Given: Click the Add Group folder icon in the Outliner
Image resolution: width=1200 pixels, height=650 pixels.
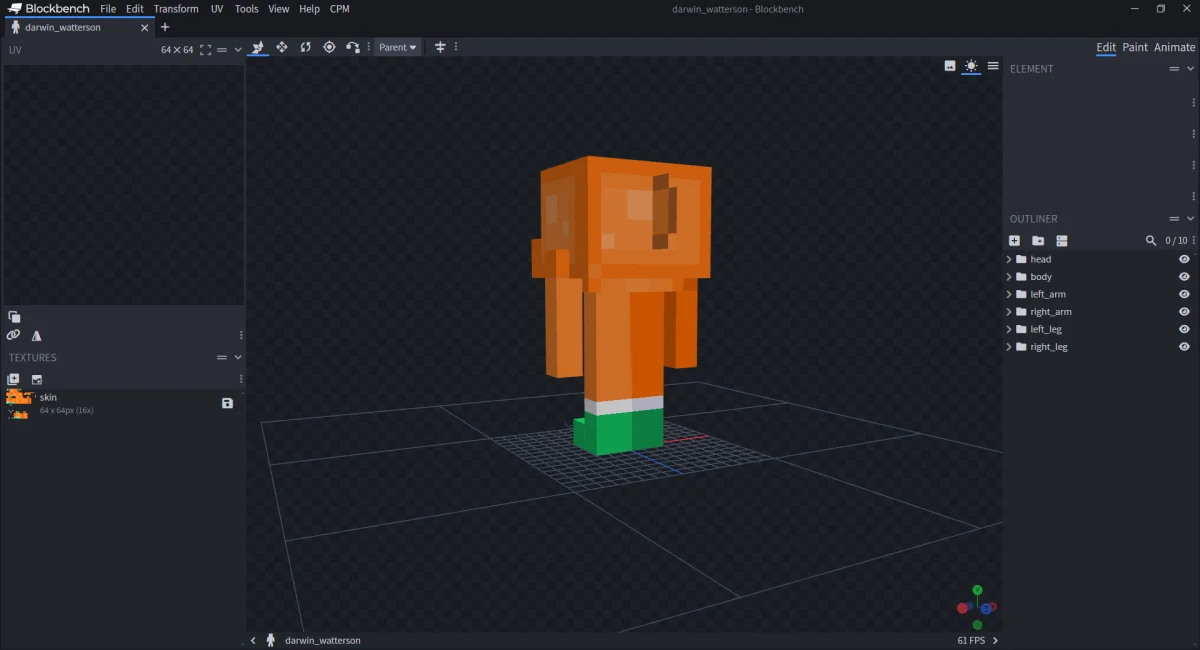Looking at the screenshot, I should 1038,241.
